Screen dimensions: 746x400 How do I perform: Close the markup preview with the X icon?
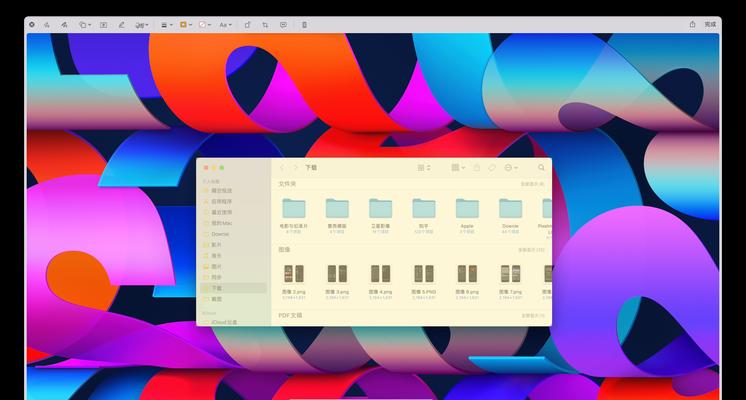click(x=31, y=24)
